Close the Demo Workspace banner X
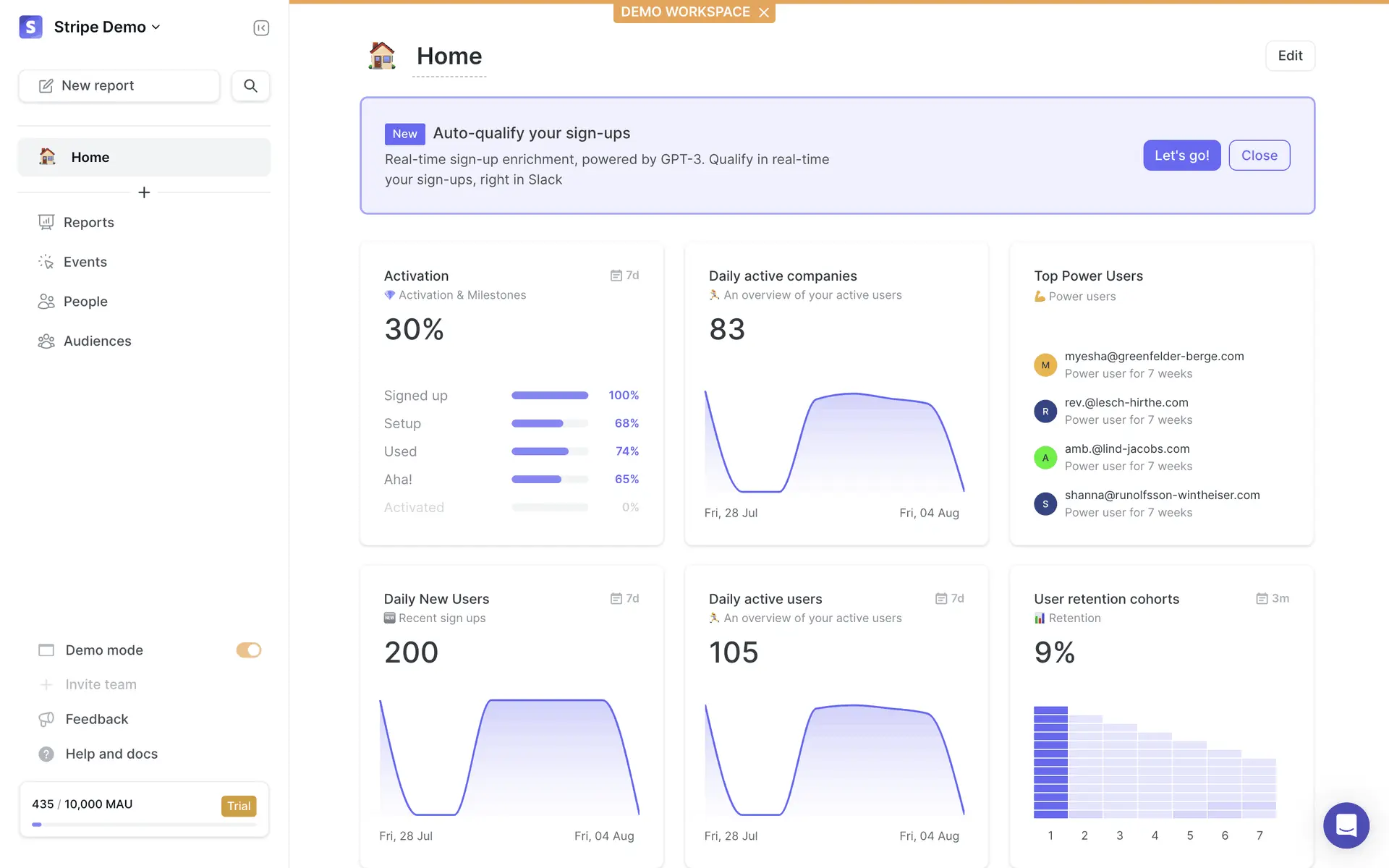 click(x=764, y=12)
